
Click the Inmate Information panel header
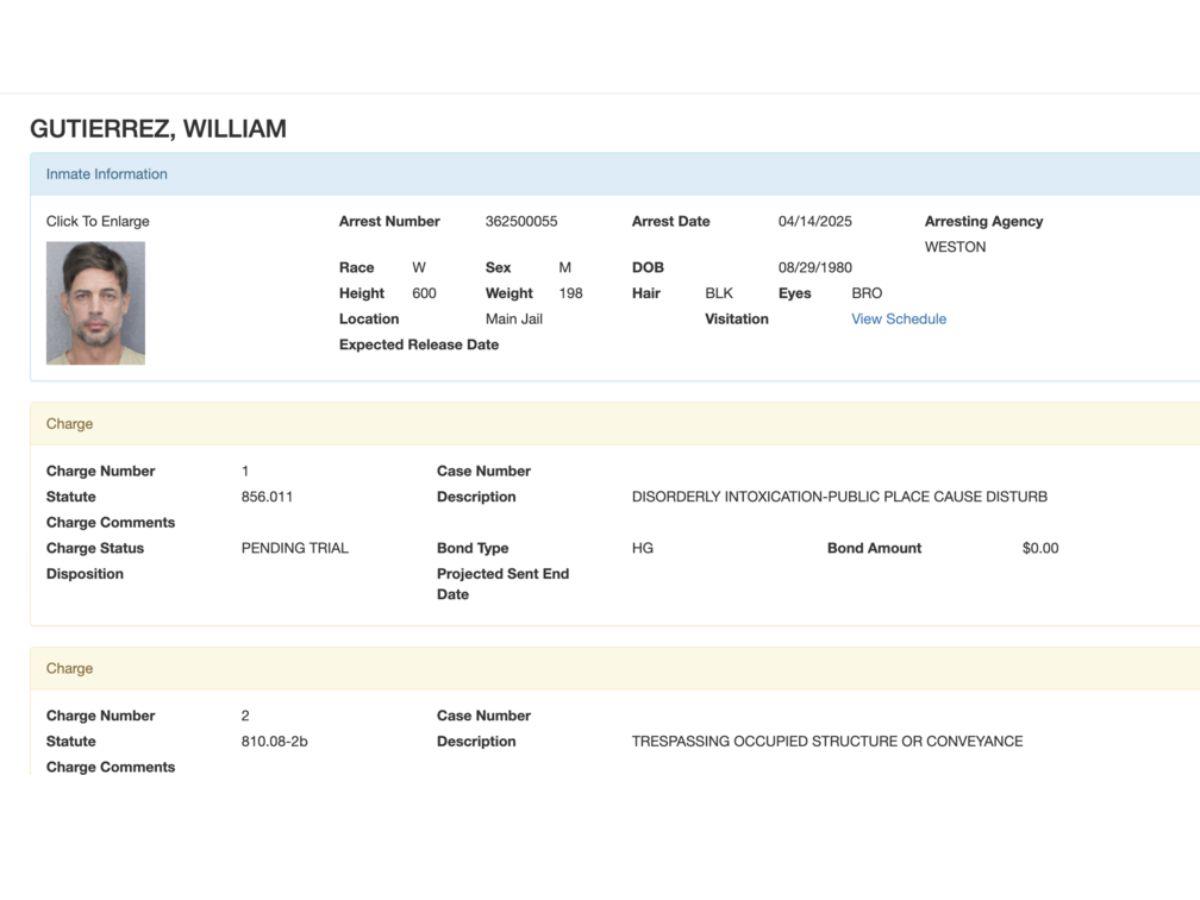107,174
